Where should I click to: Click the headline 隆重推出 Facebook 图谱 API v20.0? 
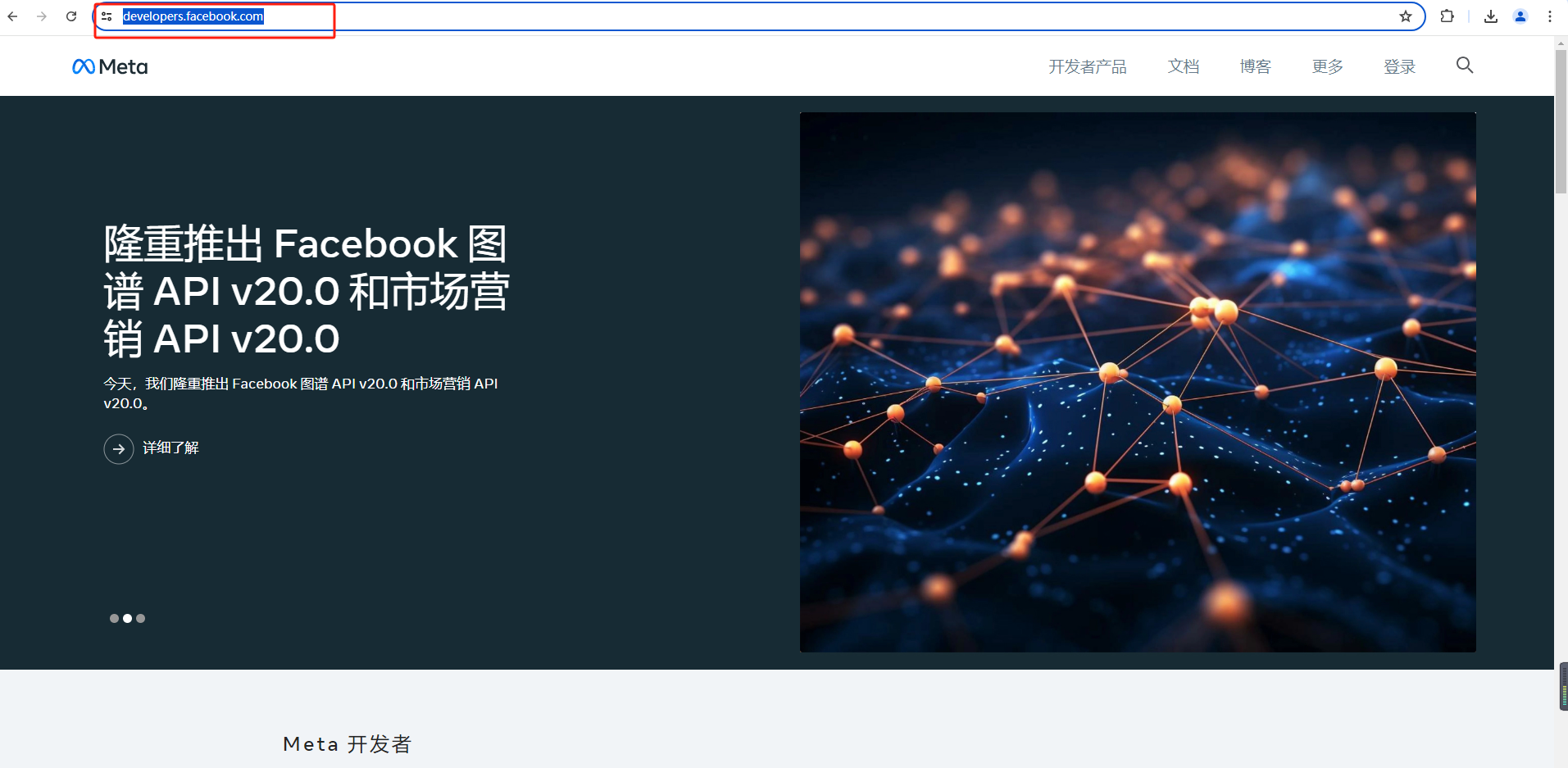[306, 291]
